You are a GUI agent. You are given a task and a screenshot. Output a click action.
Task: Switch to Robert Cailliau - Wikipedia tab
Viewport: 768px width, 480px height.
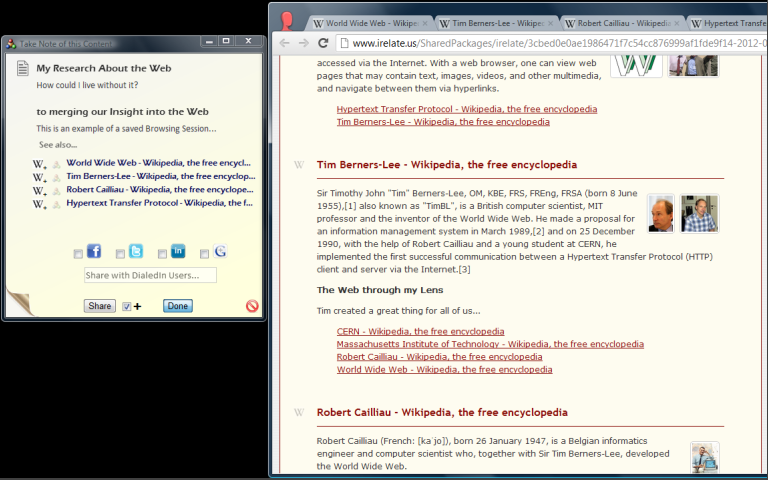click(623, 23)
